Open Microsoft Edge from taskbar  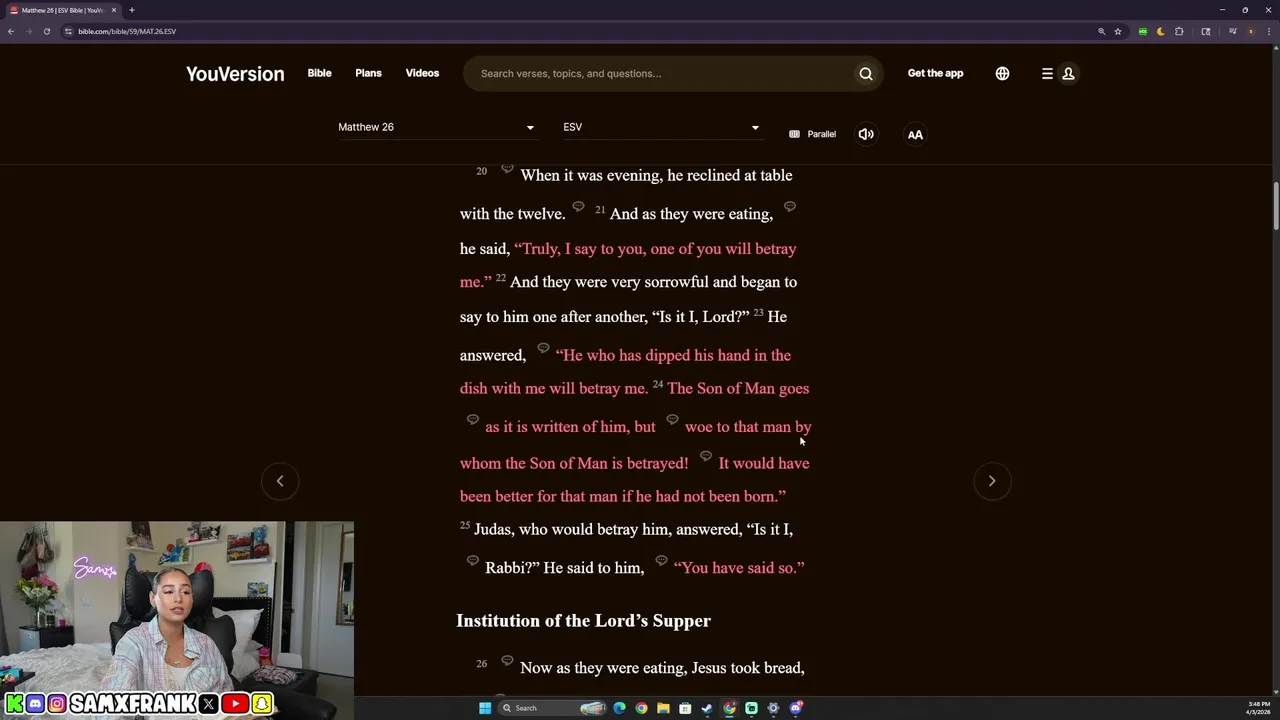(x=620, y=708)
